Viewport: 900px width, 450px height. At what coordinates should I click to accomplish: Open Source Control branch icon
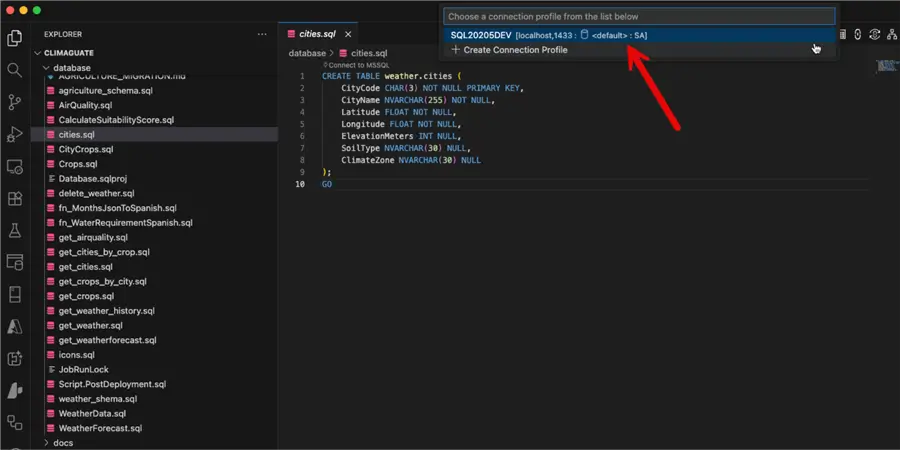tap(14, 103)
